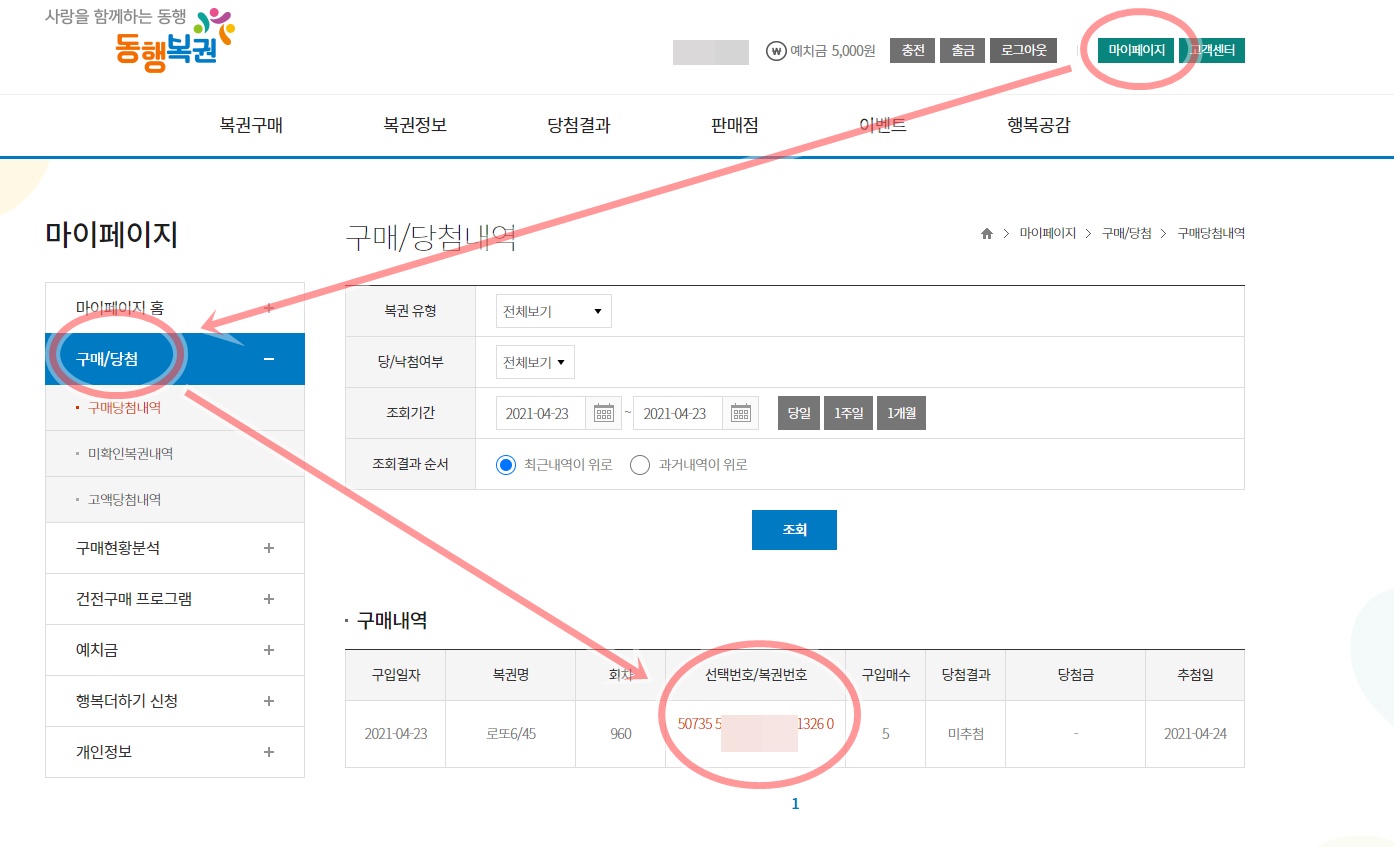Viewport: 1394px width, 847px height.
Task: Open 구매당첨내역 submenu item
Action: 124,408
